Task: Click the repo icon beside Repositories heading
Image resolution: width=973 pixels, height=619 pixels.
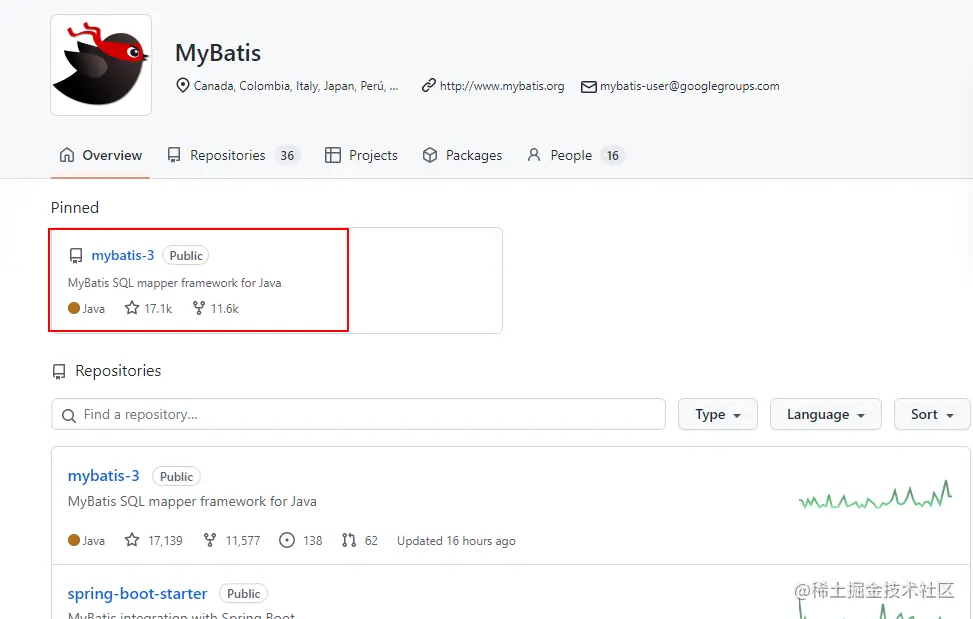Action: coord(59,372)
